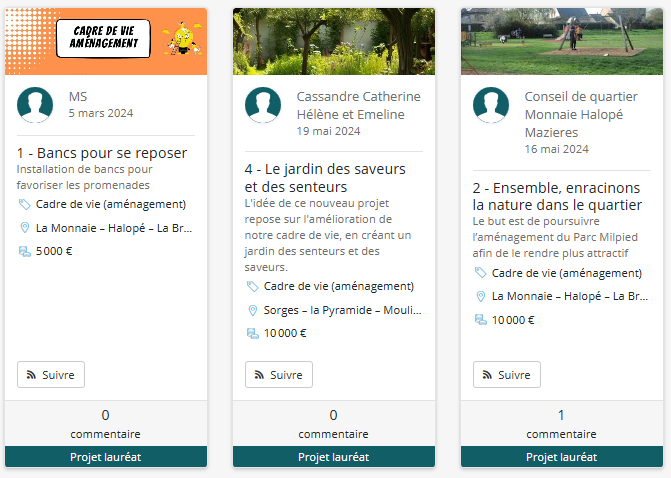Click the avatar icon next to MS
The height and width of the screenshot is (478, 671).
[35, 105]
